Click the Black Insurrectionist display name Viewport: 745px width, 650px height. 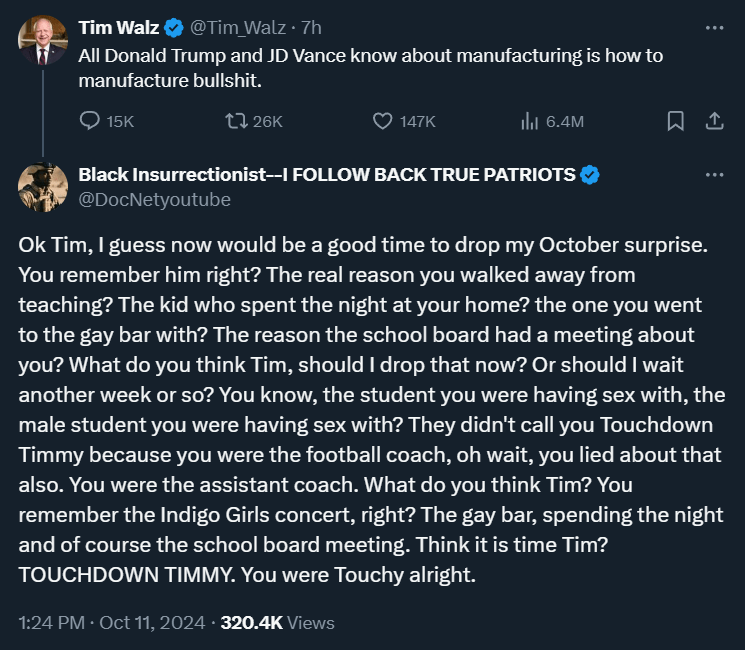coord(326,175)
